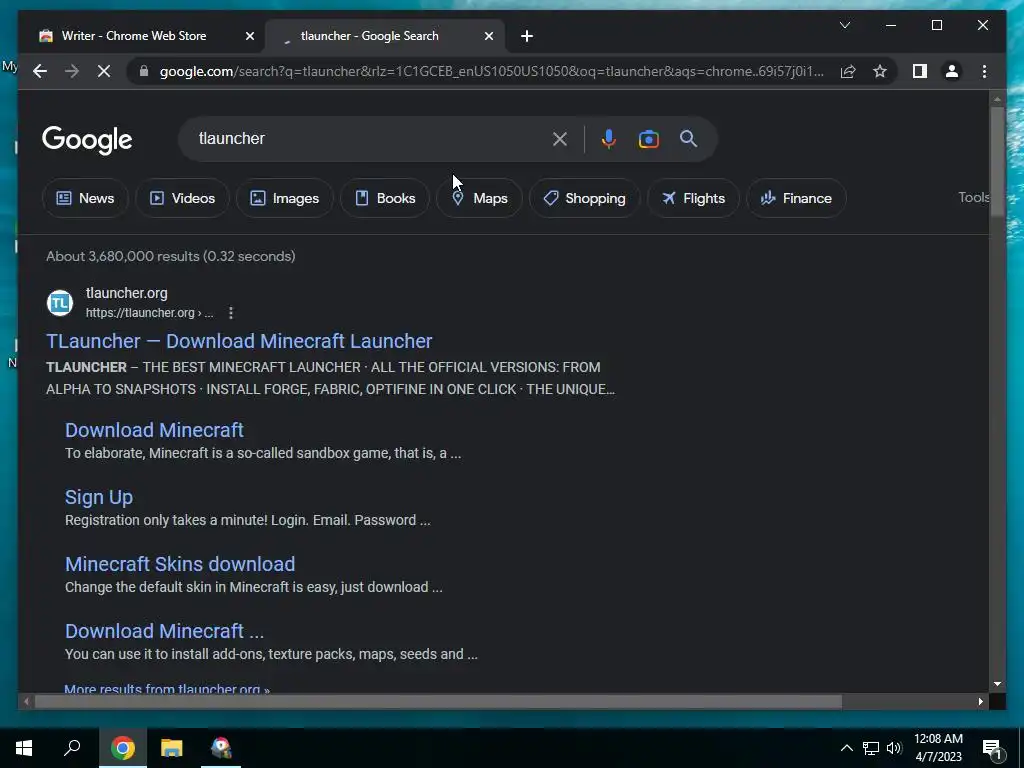Viewport: 1024px width, 768px height.
Task: Open the Windows Start menu
Action: 24,748
